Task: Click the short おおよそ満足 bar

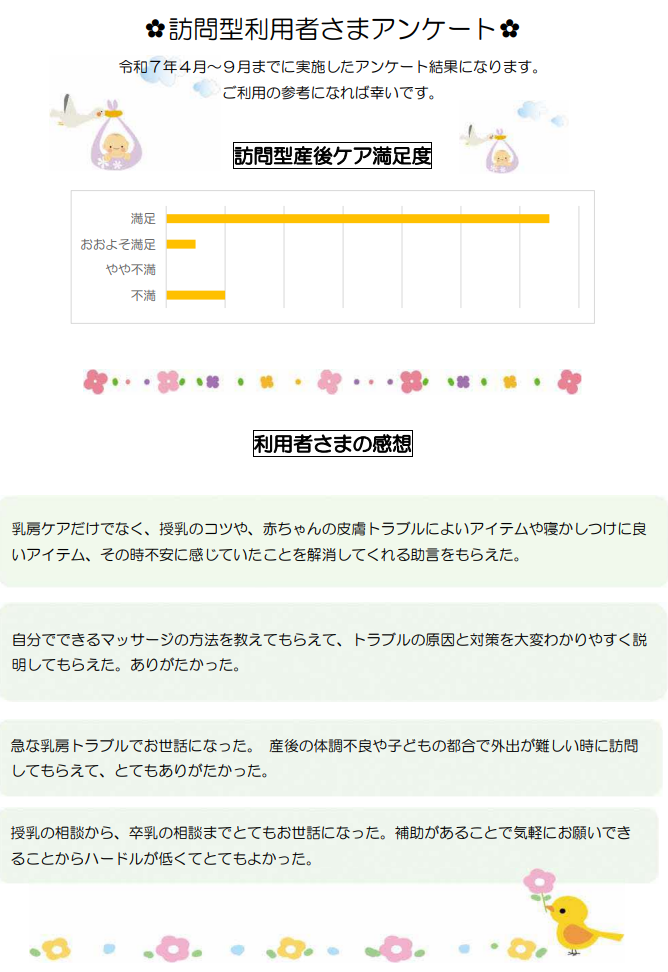Action: [x=181, y=244]
